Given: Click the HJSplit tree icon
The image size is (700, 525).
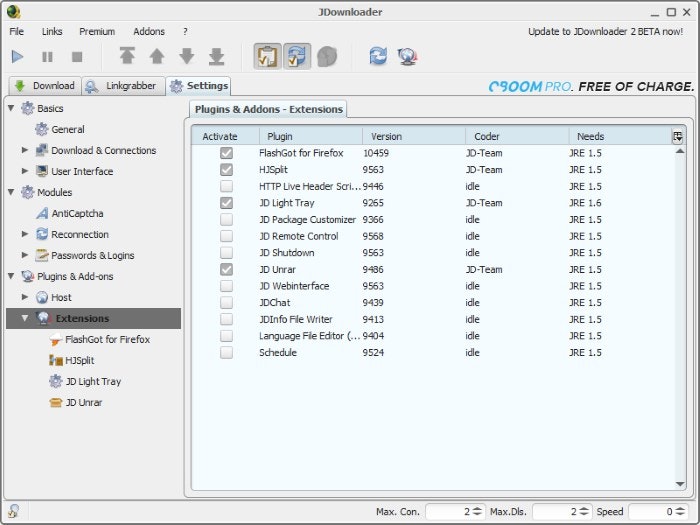Looking at the screenshot, I should point(55,360).
